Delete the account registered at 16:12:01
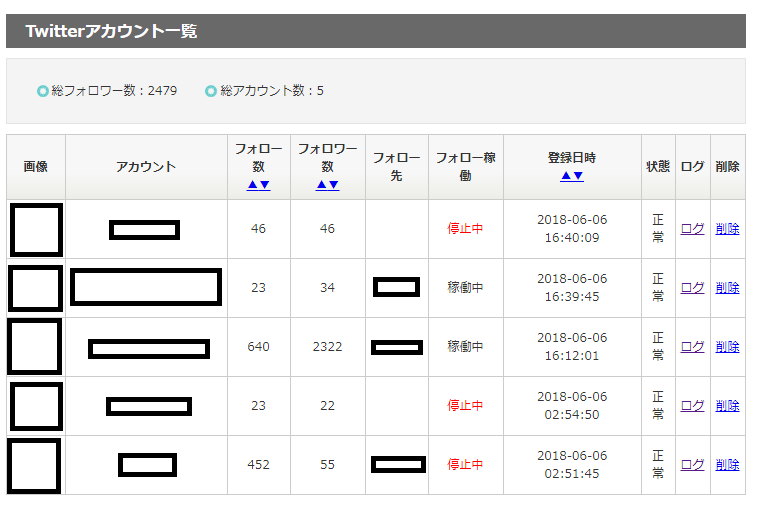Image resolution: width=766 pixels, height=506 pixels. pos(727,347)
